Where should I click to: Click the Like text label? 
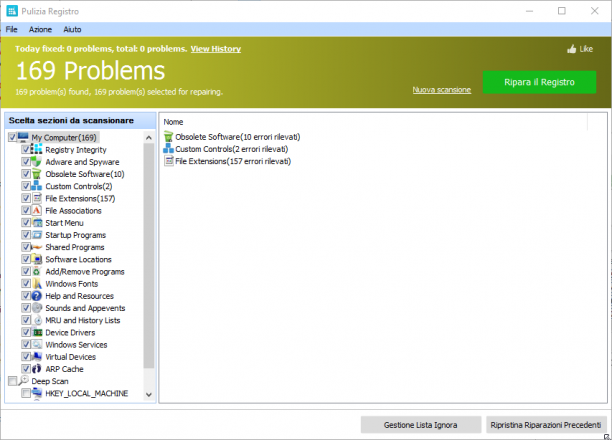pos(586,49)
